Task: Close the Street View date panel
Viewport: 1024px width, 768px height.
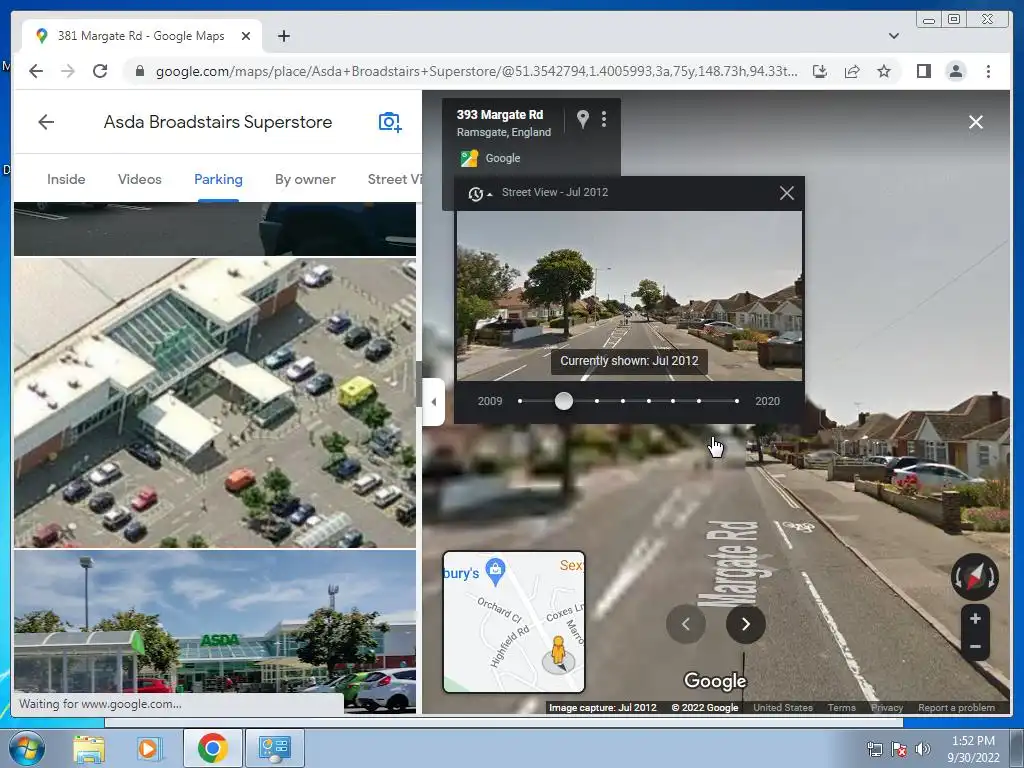Action: [x=786, y=193]
